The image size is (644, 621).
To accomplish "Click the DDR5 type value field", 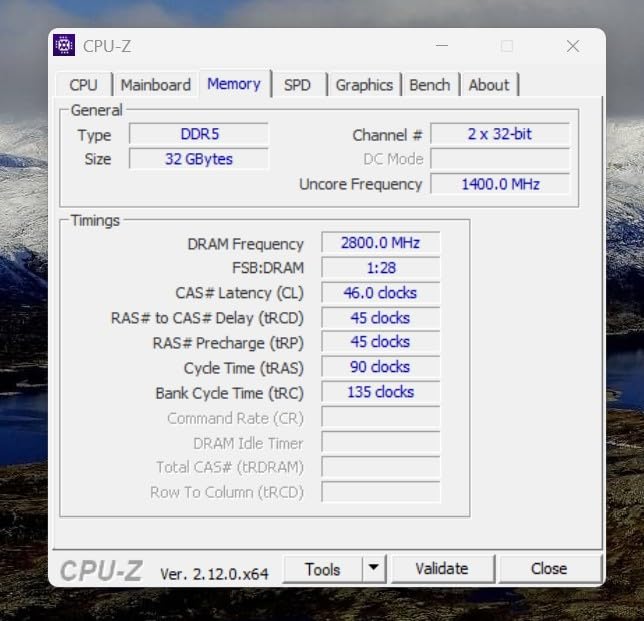I will (199, 134).
